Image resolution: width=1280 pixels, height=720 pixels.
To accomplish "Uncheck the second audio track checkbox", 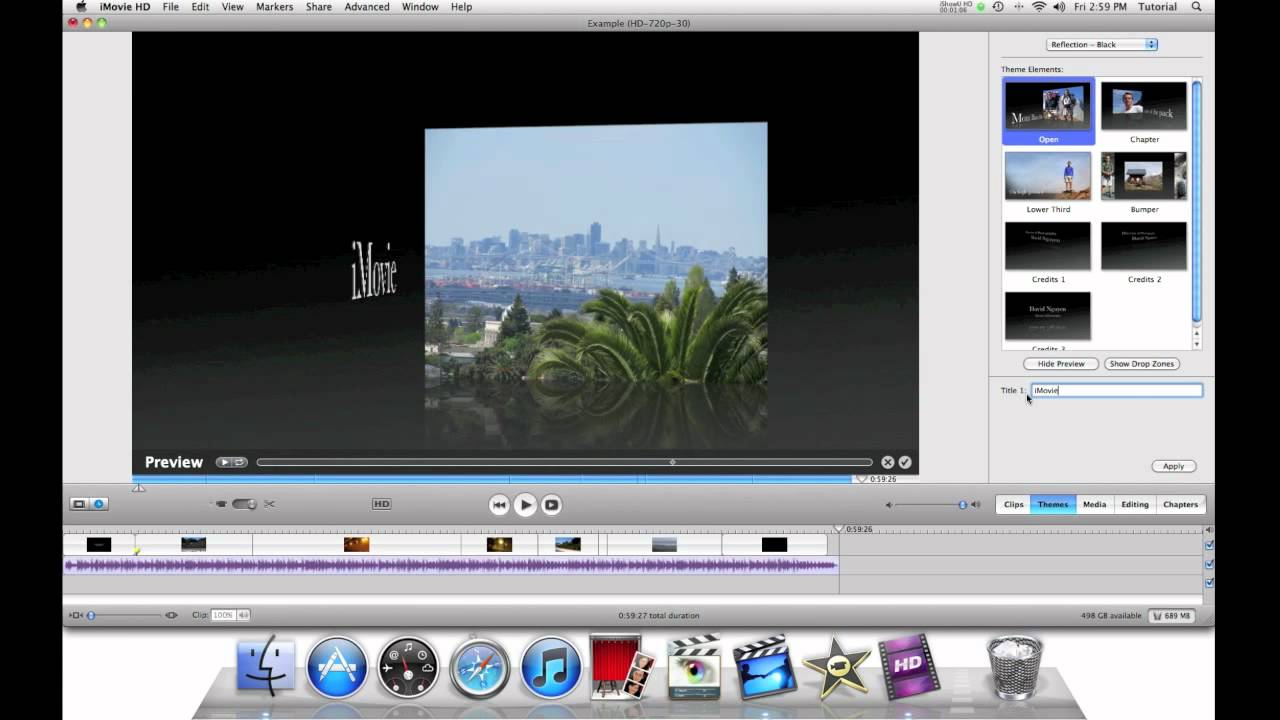I will pos(1209,582).
